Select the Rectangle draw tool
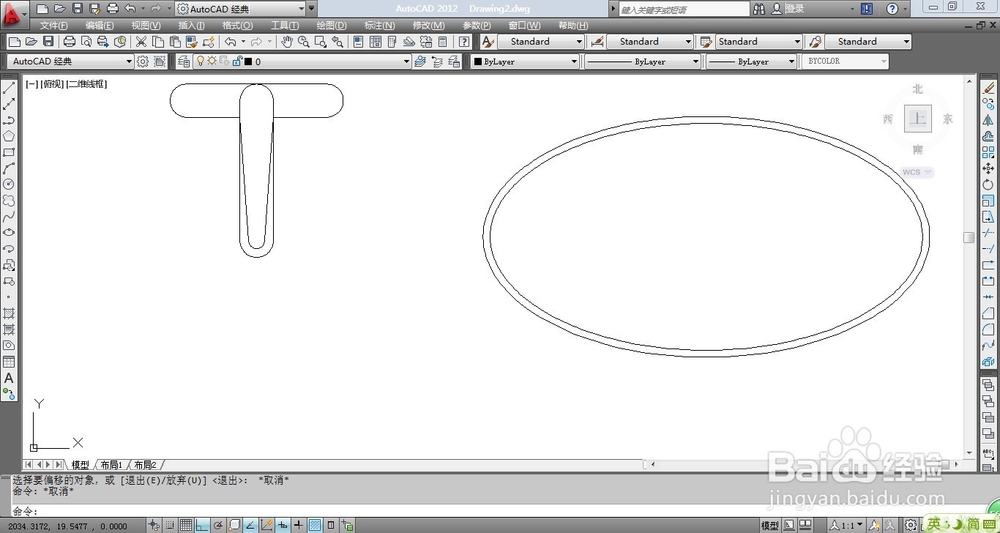This screenshot has width=1000, height=533. [9, 152]
